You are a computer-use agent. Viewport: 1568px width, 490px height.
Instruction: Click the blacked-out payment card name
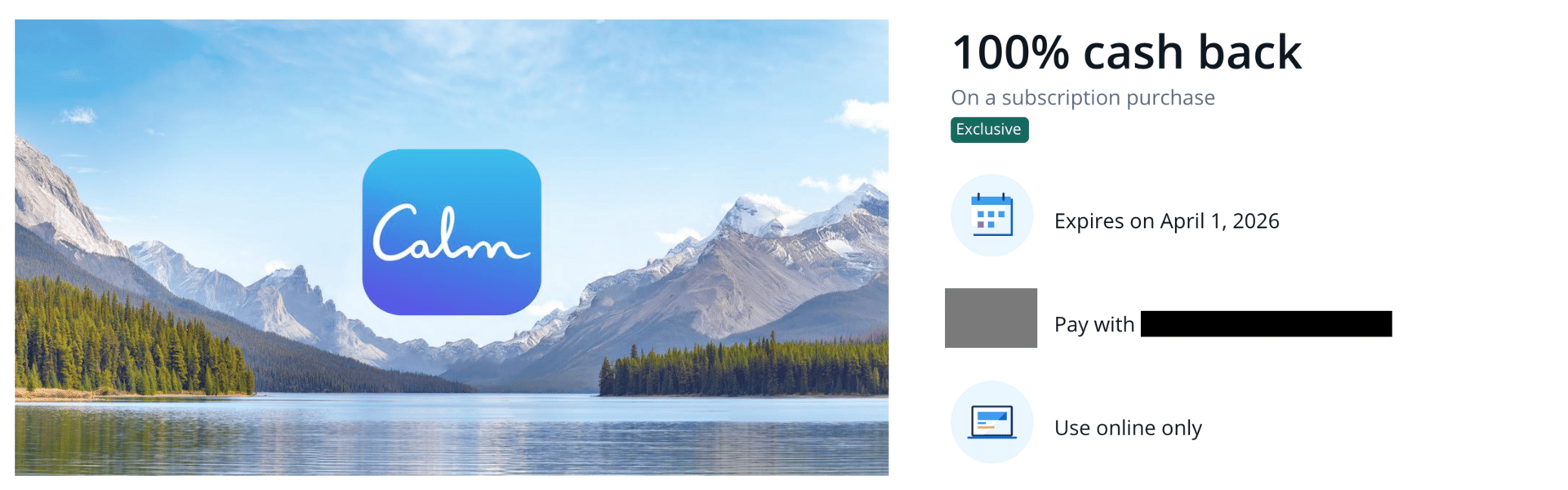[x=1266, y=323]
